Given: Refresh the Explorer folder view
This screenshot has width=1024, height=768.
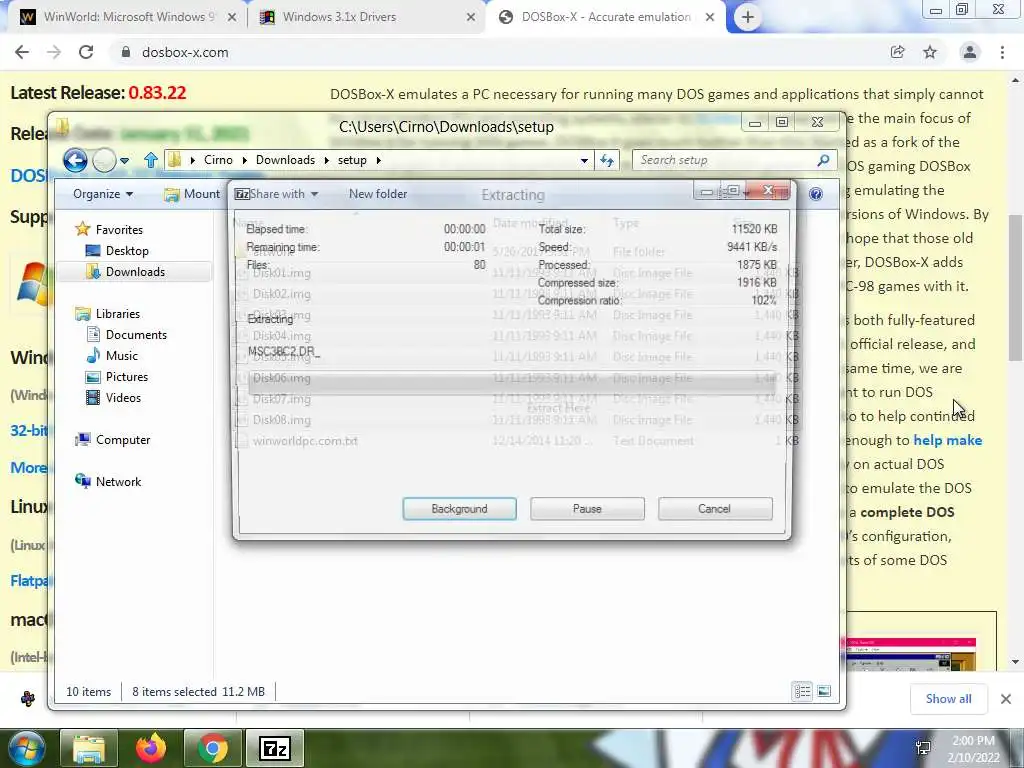Looking at the screenshot, I should pos(607,160).
